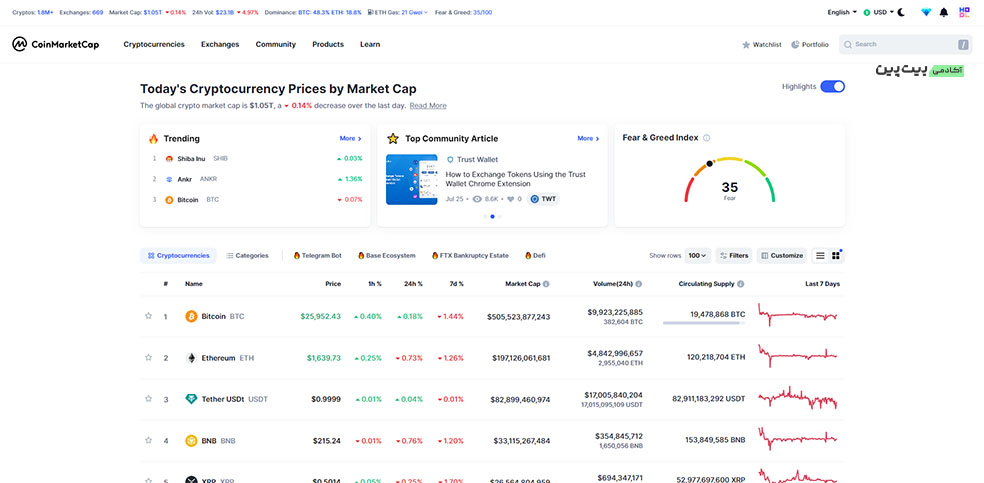The height and width of the screenshot is (483, 984).
Task: Click the Shiba Inu trending icon
Action: [169, 159]
